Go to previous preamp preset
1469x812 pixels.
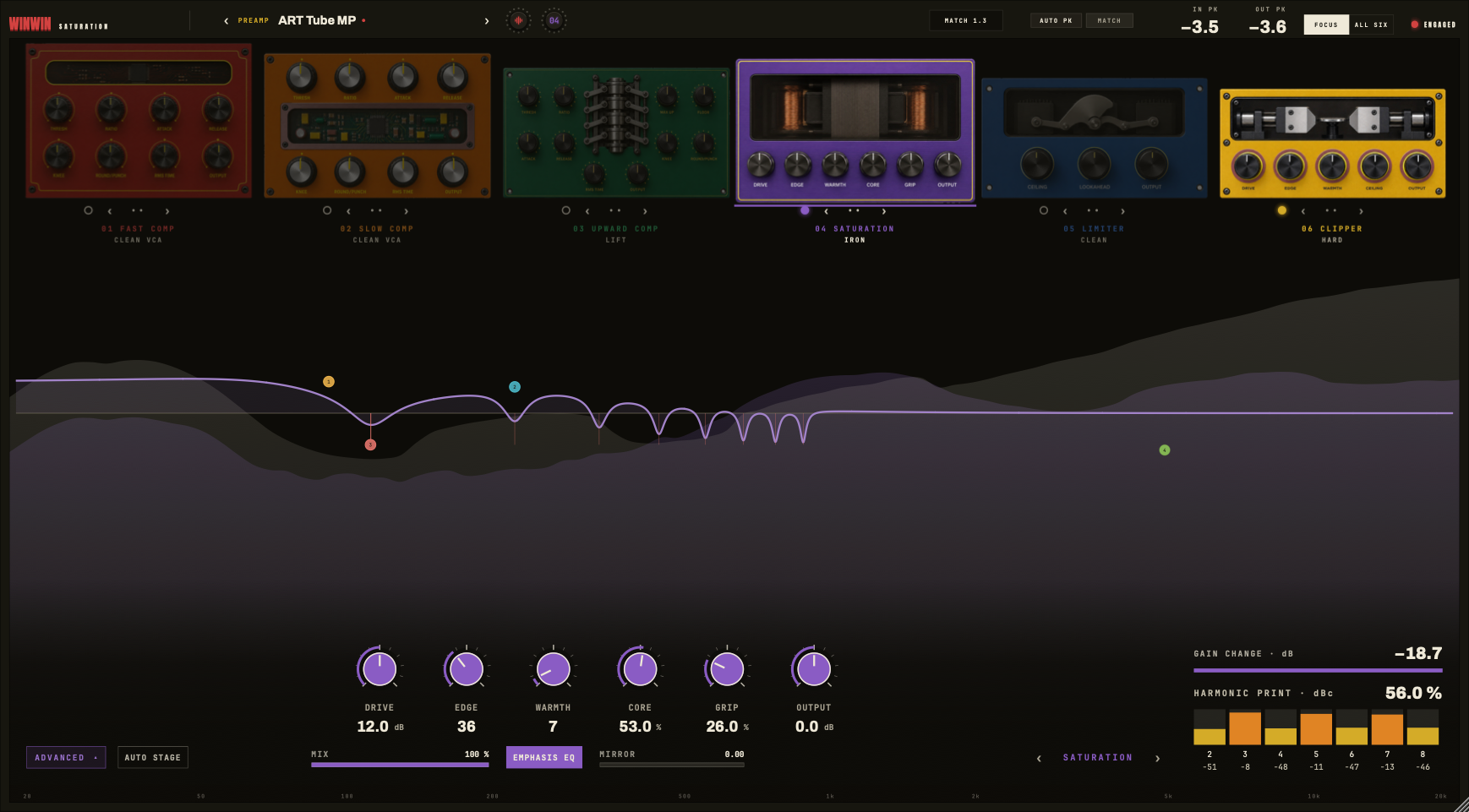(x=226, y=21)
